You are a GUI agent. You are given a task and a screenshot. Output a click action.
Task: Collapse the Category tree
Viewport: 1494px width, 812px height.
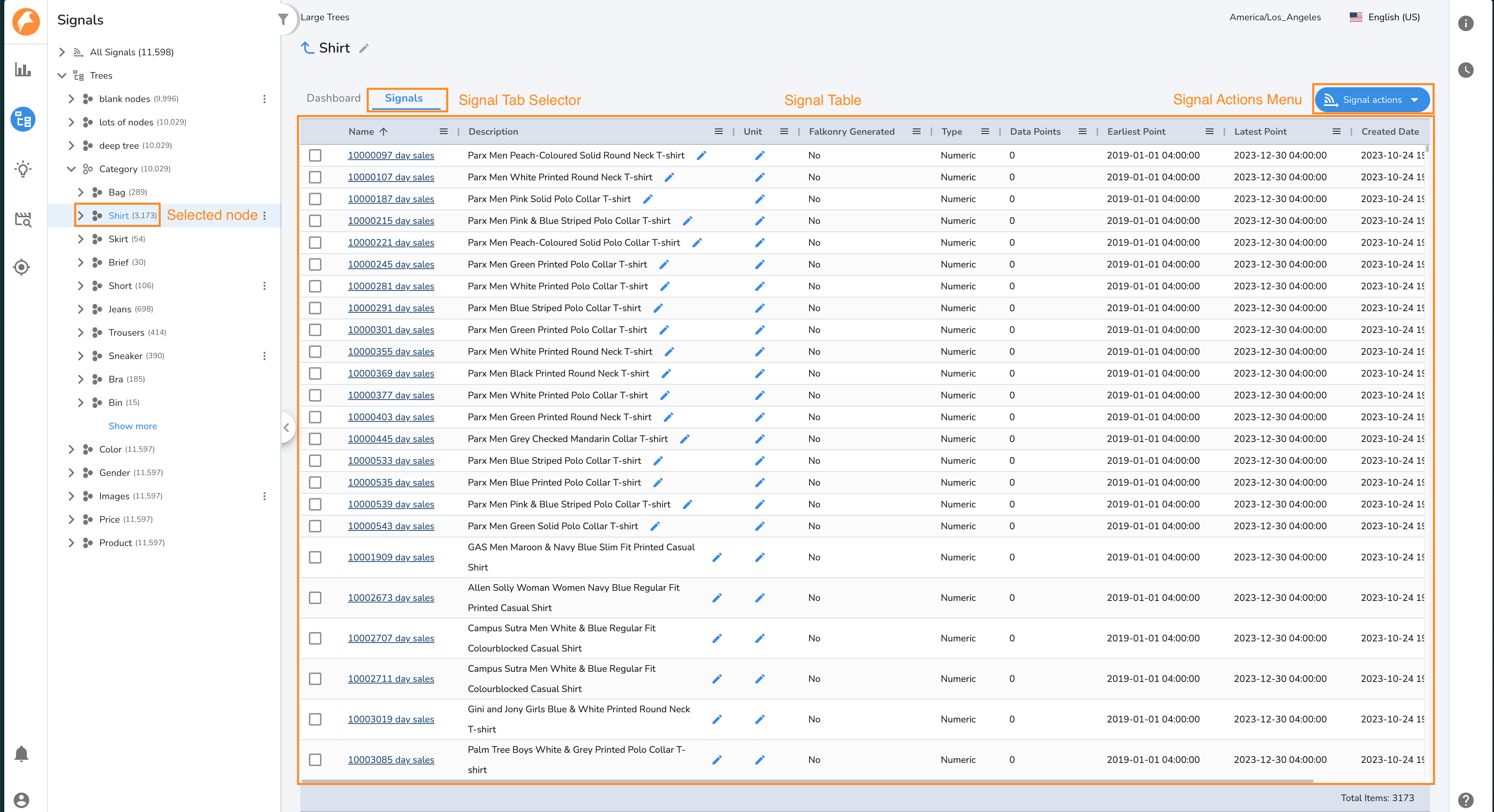[x=71, y=169]
